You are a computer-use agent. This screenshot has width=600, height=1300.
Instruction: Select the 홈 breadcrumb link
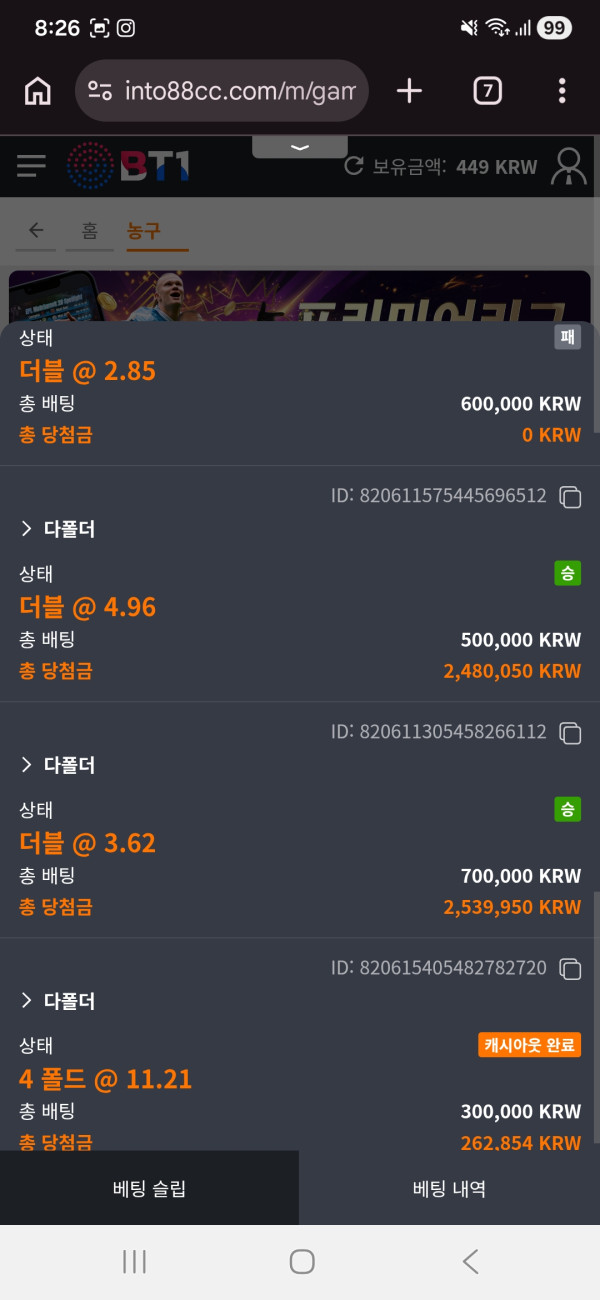[90, 231]
